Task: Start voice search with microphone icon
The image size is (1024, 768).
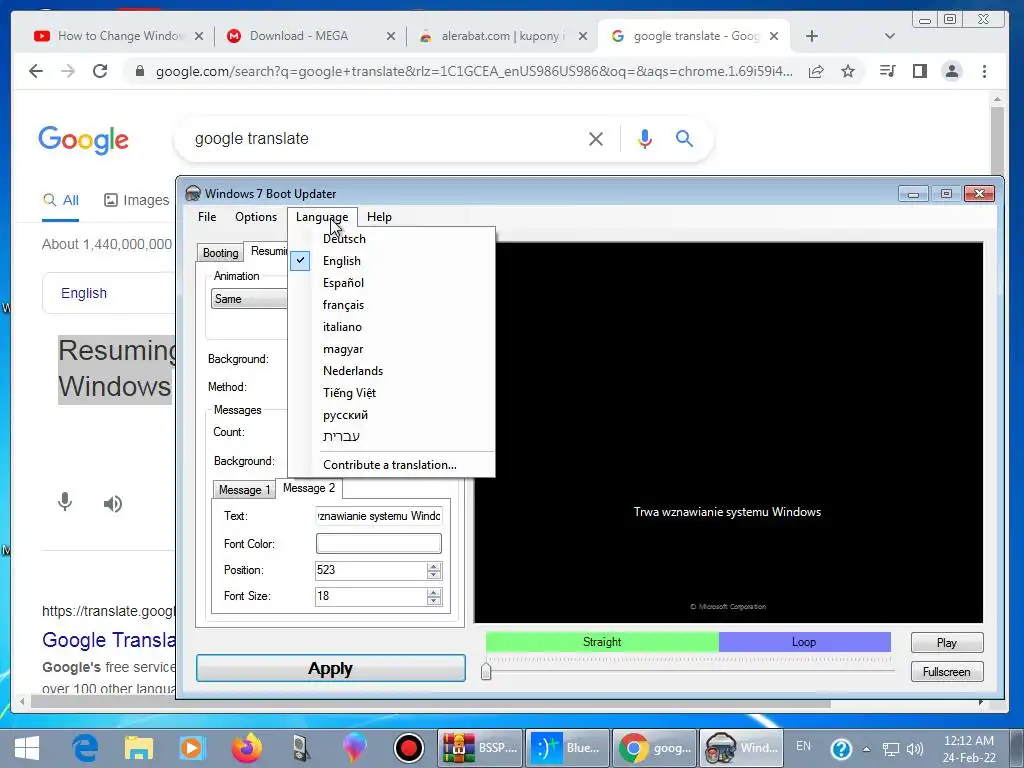Action: pyautogui.click(x=645, y=138)
